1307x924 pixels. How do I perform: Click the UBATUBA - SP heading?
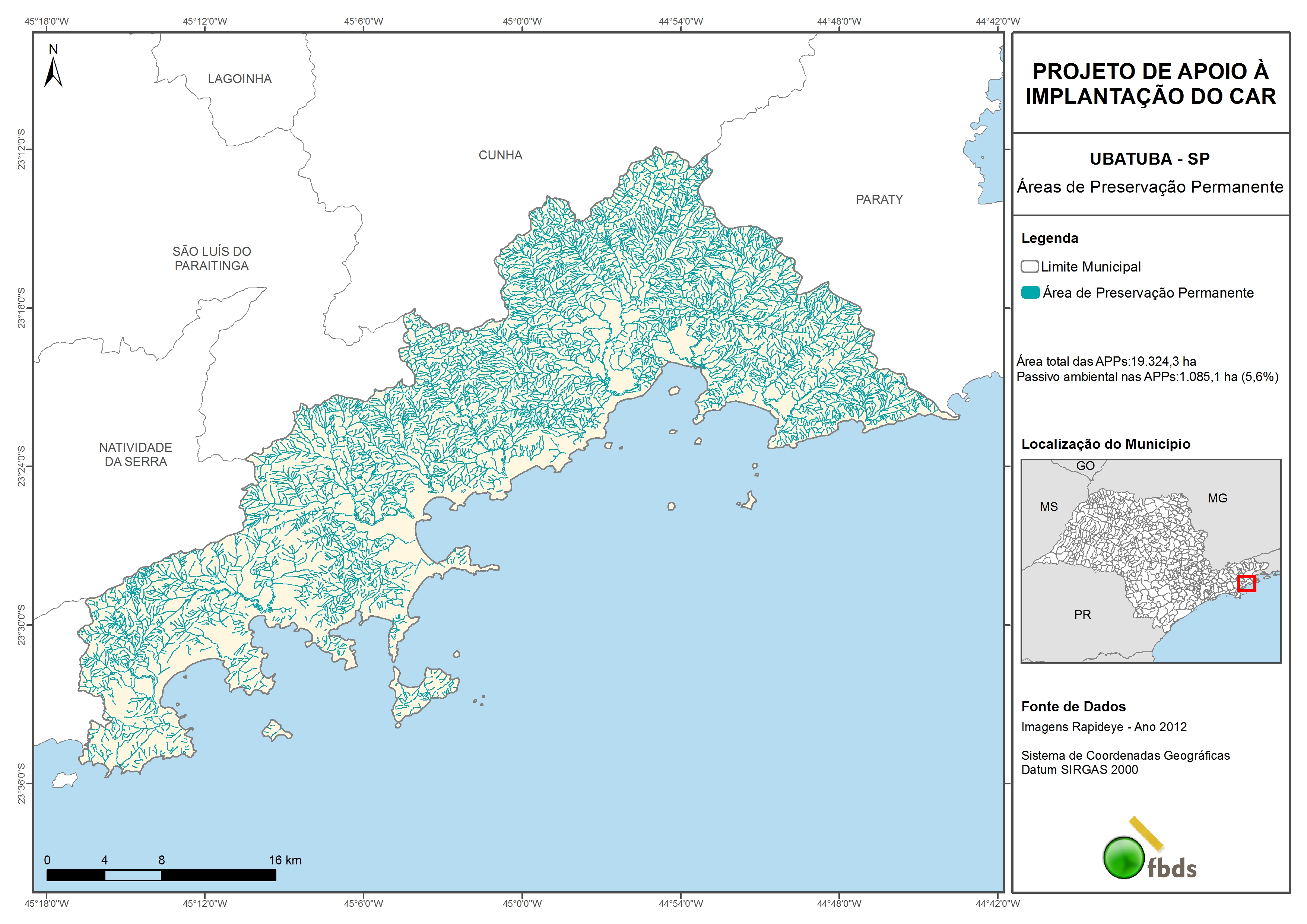1149,159
